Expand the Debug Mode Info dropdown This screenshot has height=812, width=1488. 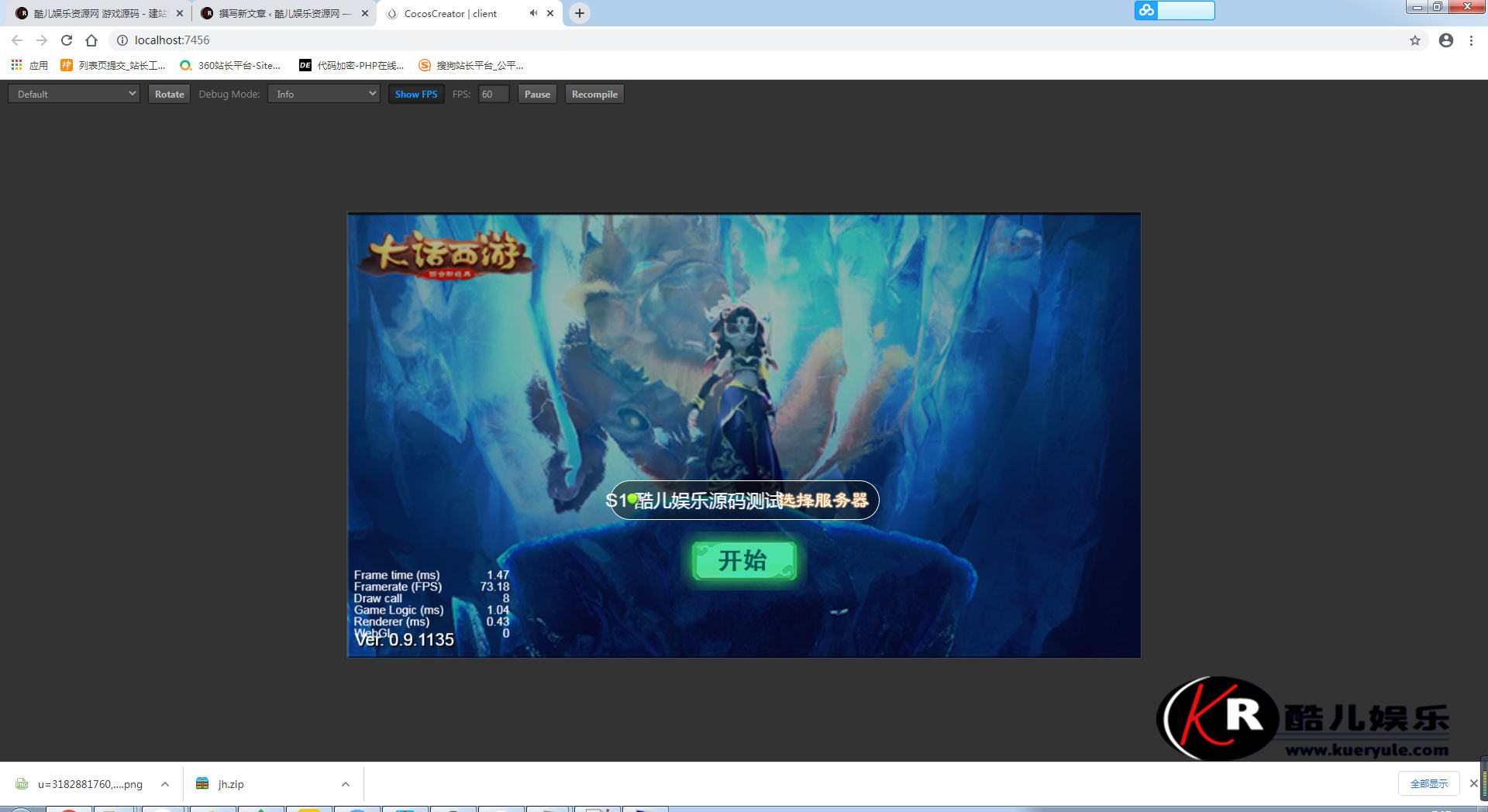click(x=323, y=94)
